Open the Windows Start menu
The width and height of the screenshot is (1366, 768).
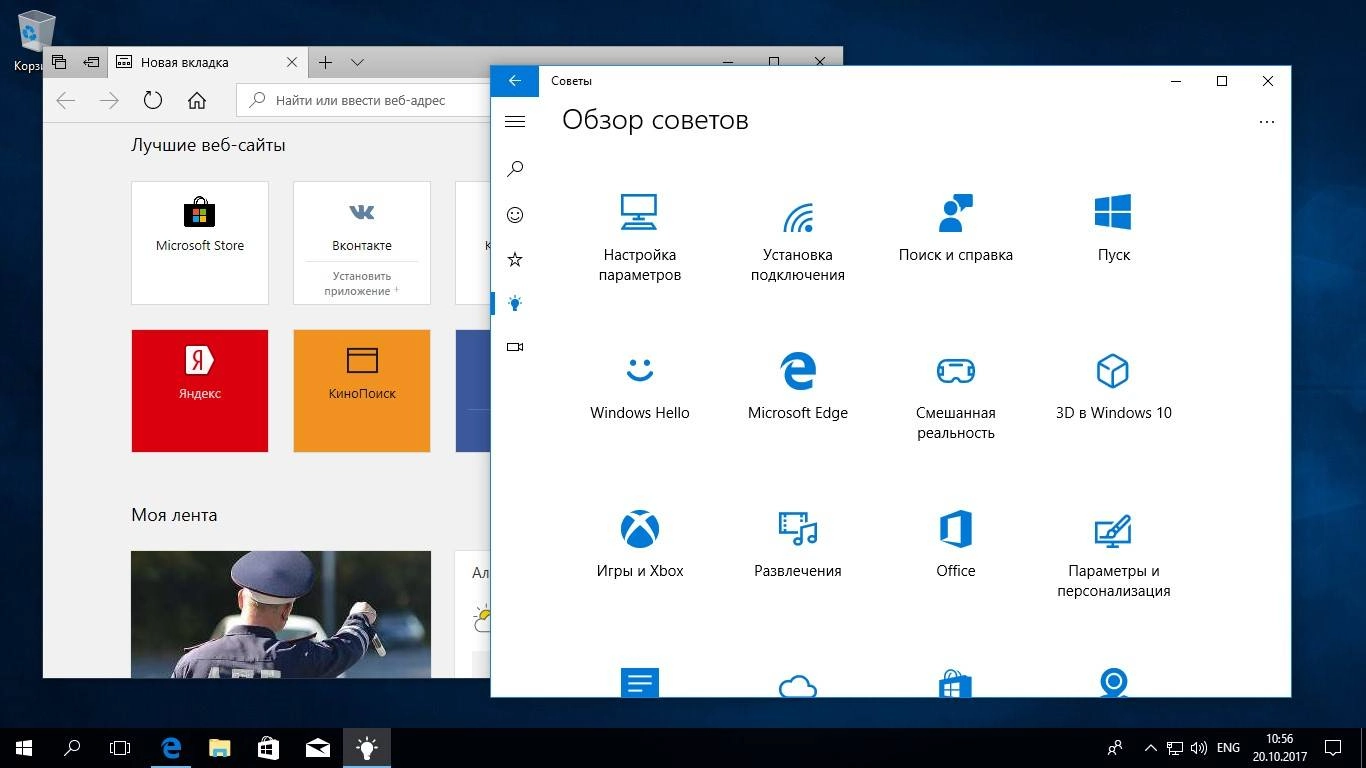(24, 747)
